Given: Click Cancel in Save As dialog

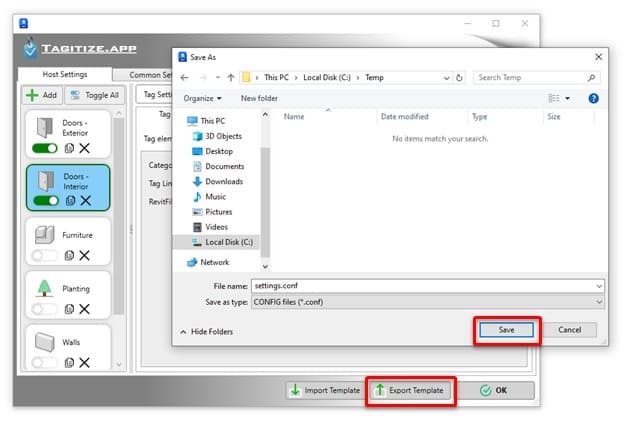Looking at the screenshot, I should pos(570,330).
